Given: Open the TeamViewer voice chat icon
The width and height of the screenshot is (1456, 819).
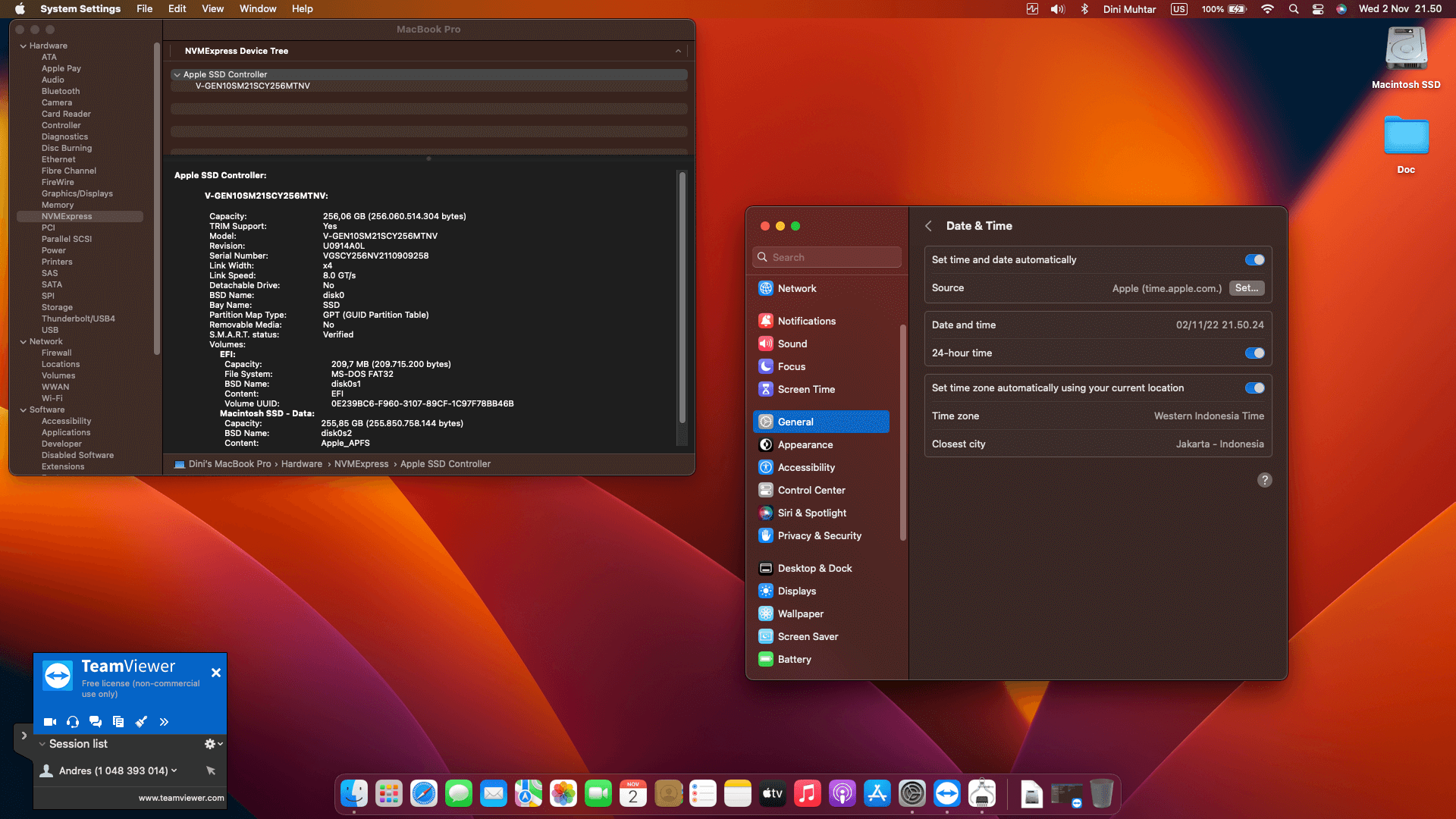Looking at the screenshot, I should point(73,722).
